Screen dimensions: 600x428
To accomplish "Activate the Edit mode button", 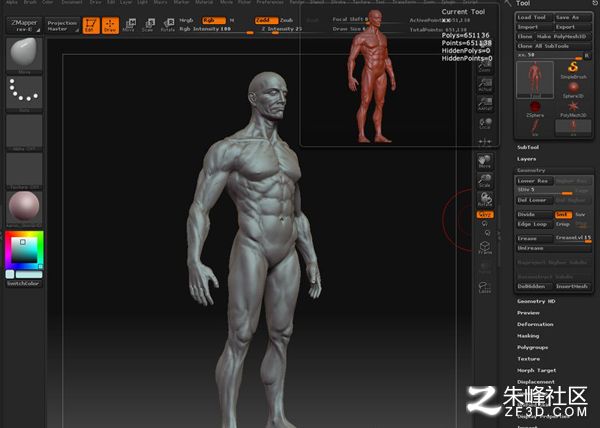I will 91,25.
